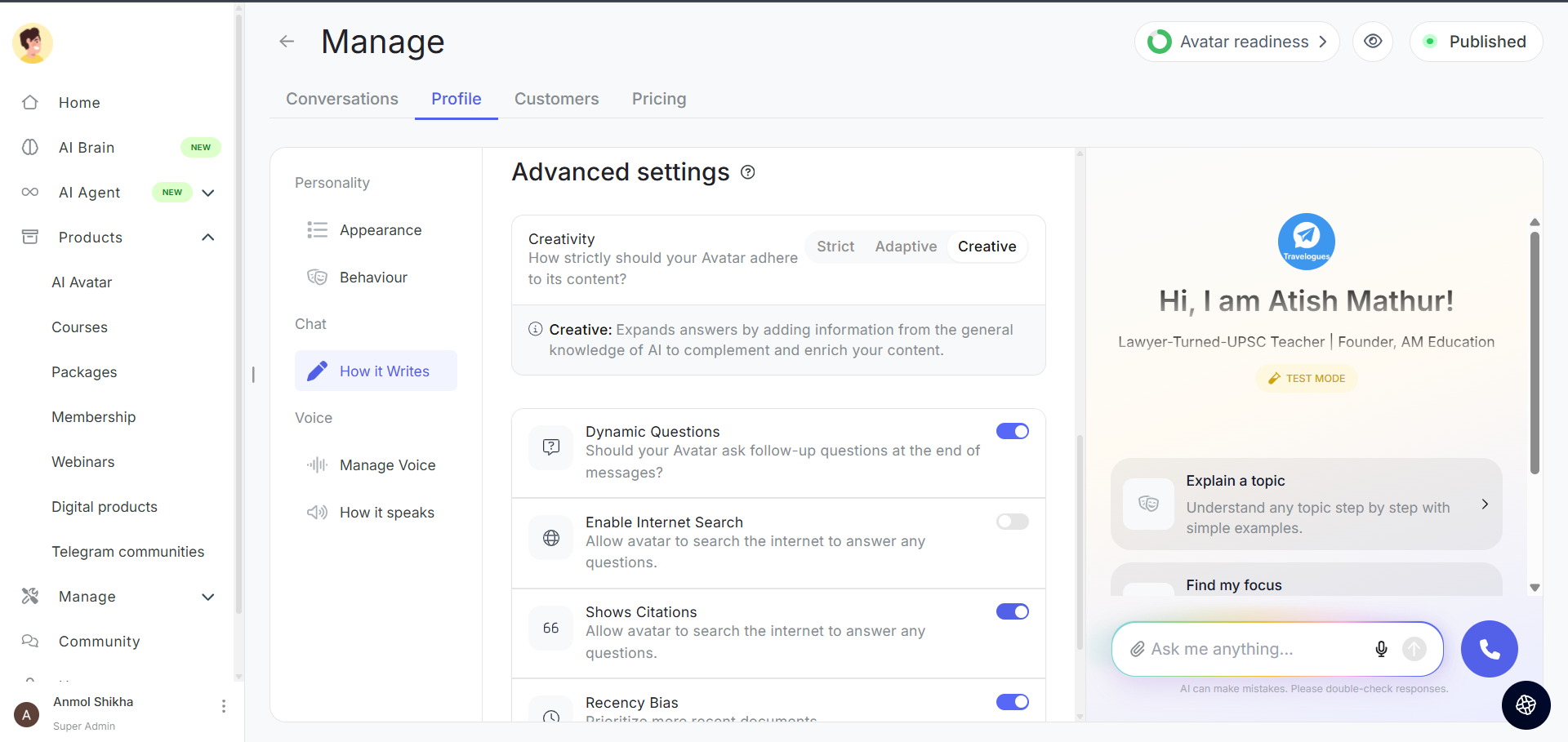Open the Pricing tab
Screen dimensions: 1568x742
[x=658, y=99]
